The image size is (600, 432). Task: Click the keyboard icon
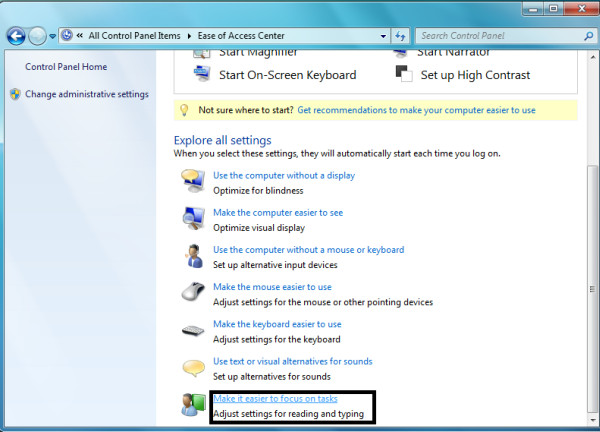click(x=193, y=330)
